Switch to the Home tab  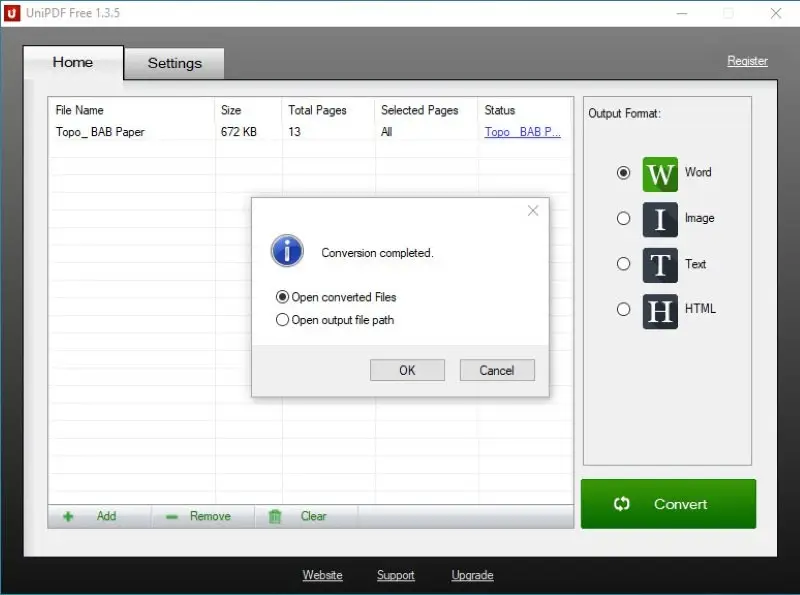pos(73,62)
